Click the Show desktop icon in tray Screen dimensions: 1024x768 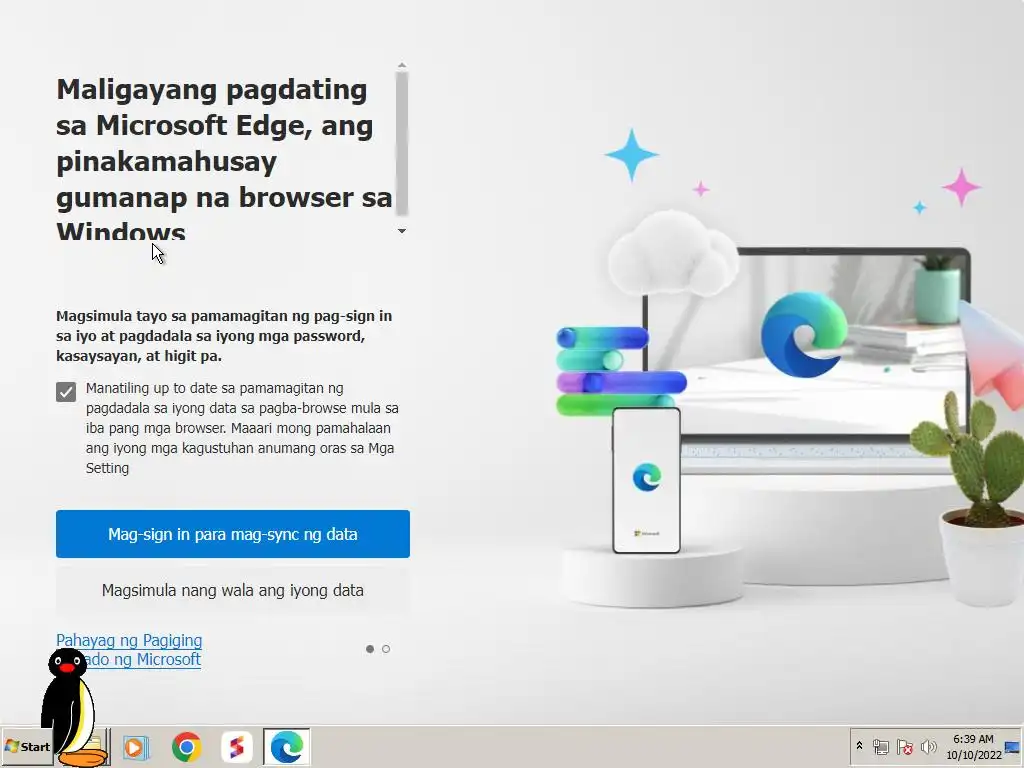tap(1013, 746)
